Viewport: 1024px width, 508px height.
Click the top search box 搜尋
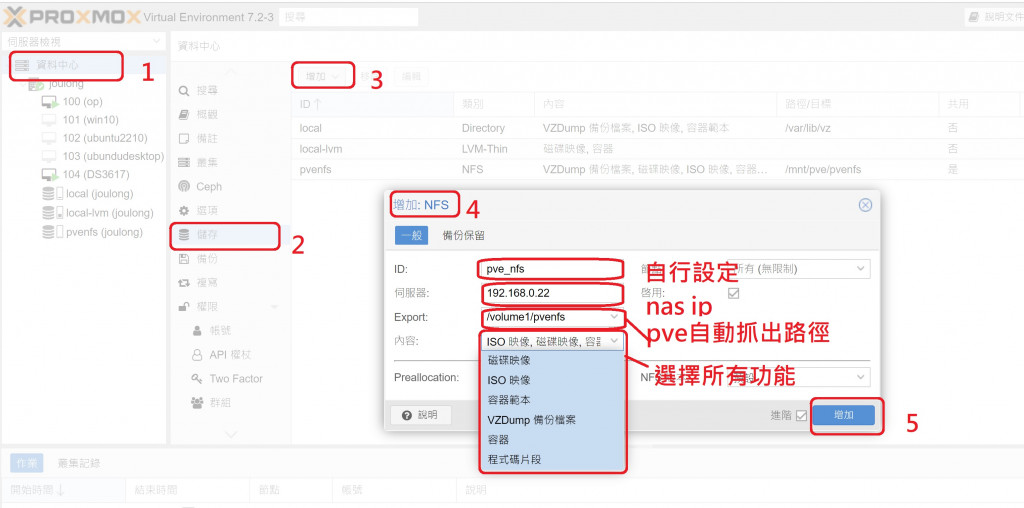[348, 18]
